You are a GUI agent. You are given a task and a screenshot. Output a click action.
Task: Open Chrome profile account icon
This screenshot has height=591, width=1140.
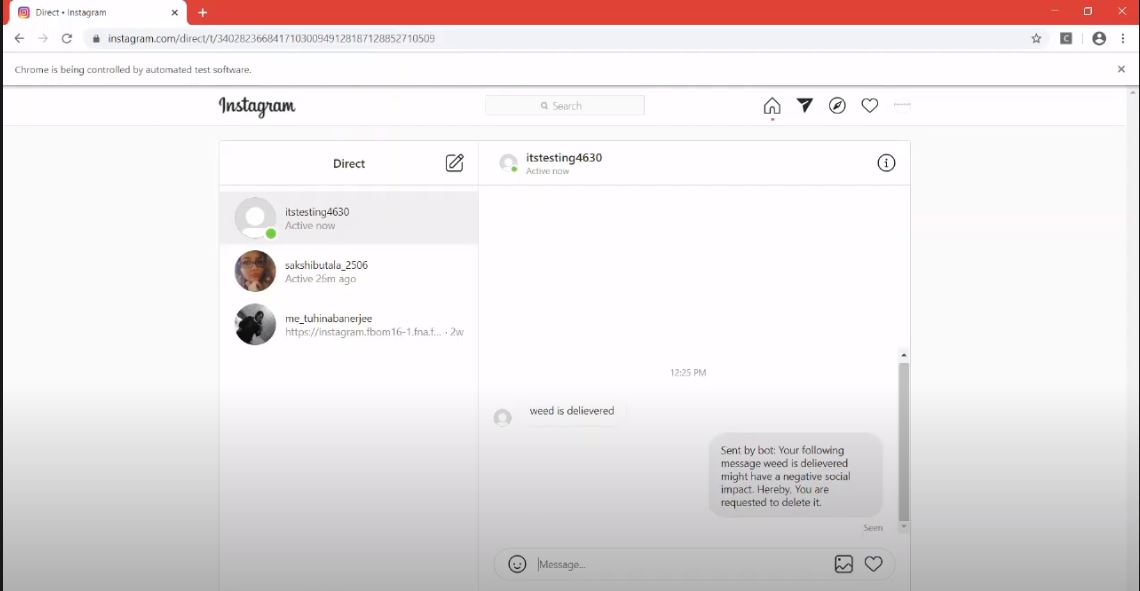(1099, 39)
